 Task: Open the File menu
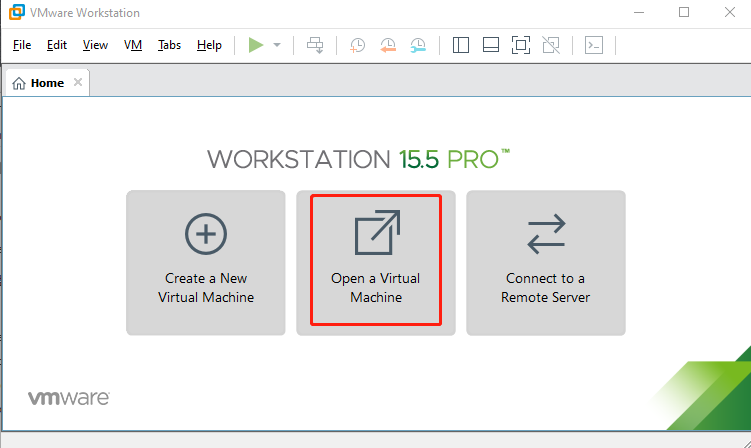(22, 45)
